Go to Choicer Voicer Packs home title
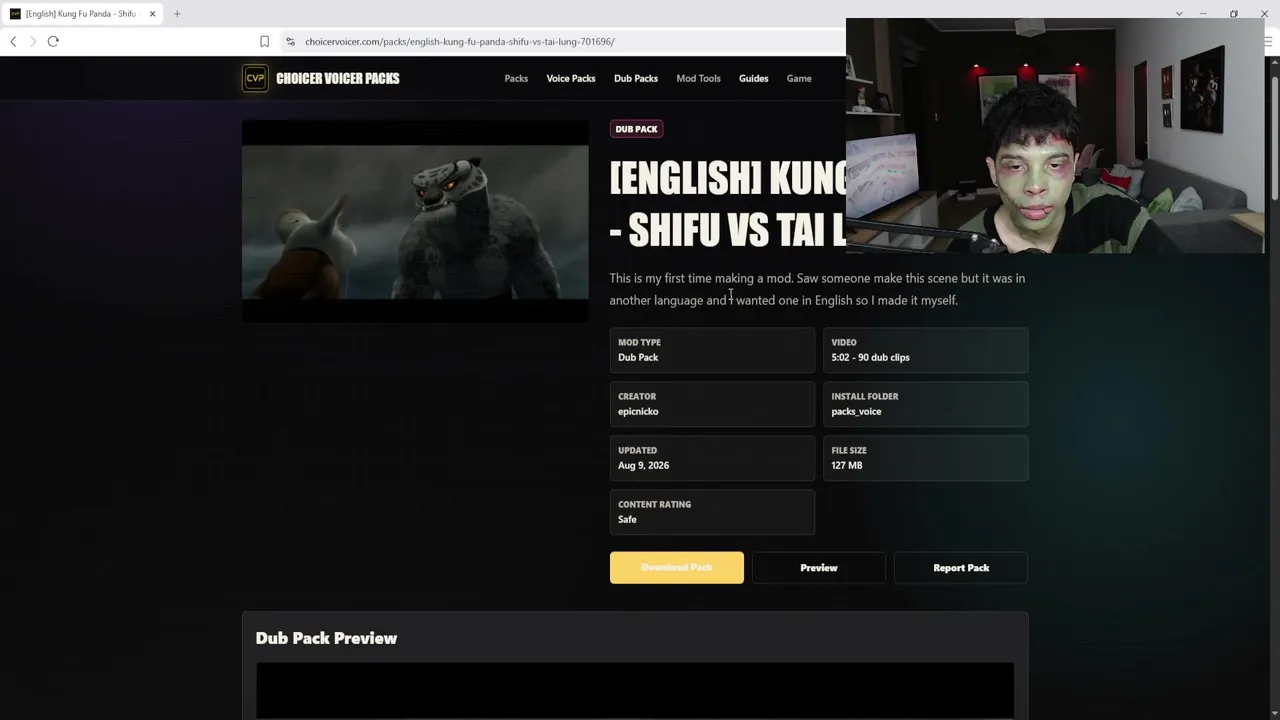The image size is (1280, 720). [x=338, y=78]
